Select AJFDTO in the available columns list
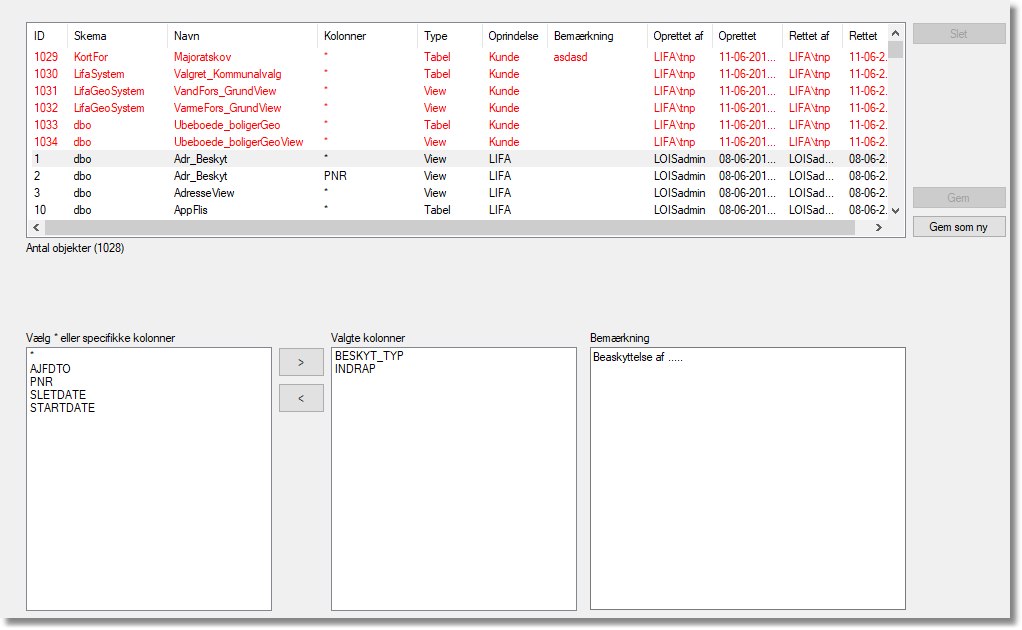The height and width of the screenshot is (630, 1022). point(50,369)
